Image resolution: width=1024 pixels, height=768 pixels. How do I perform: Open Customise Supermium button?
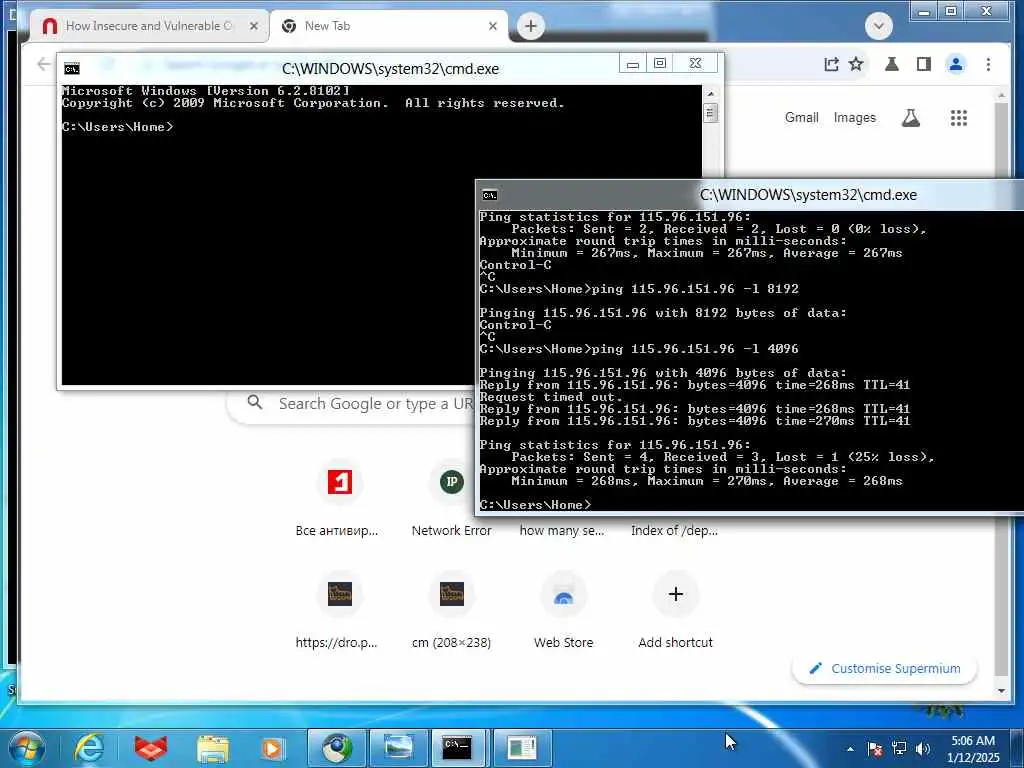coord(884,669)
